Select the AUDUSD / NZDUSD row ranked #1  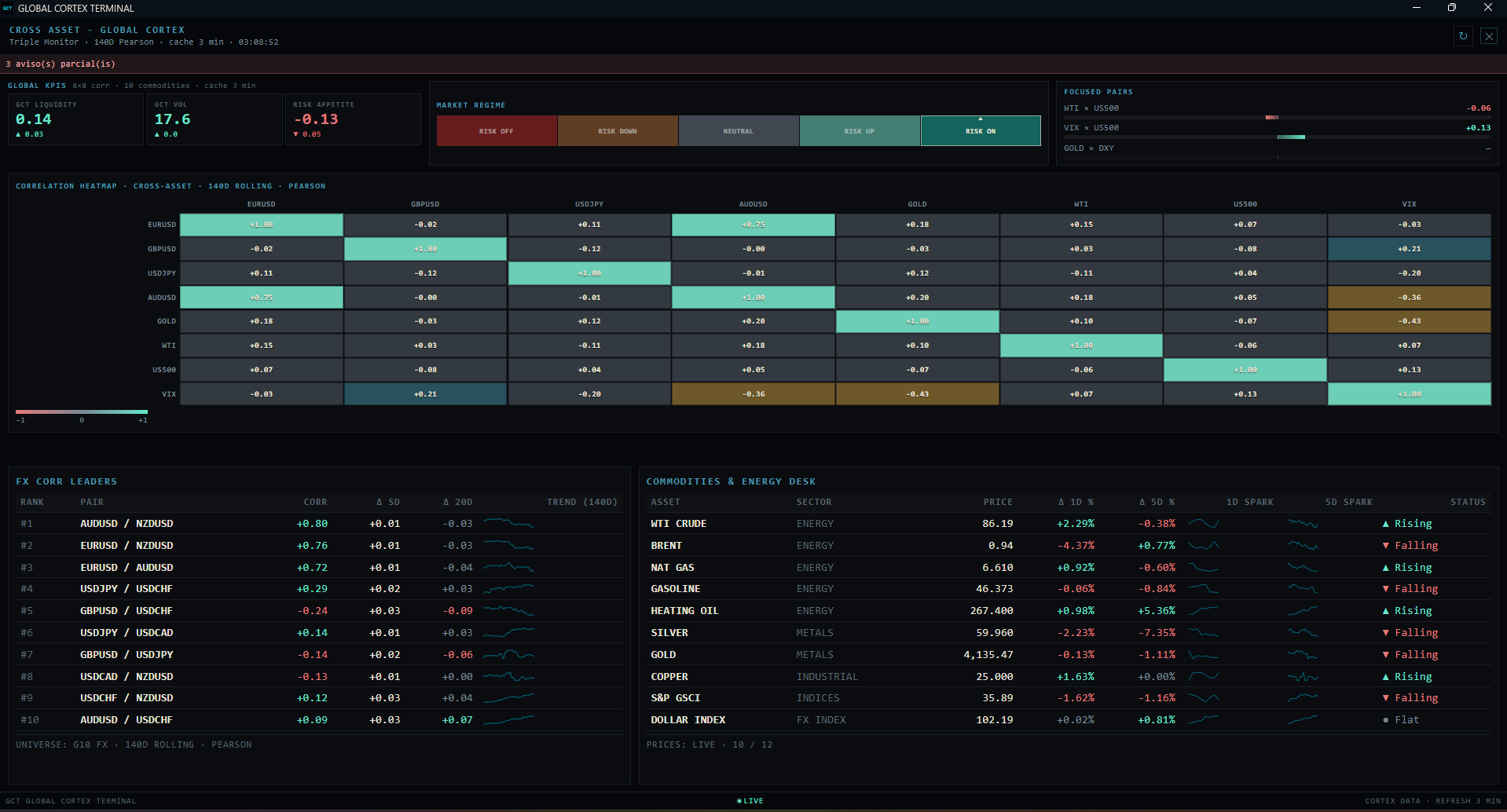tap(319, 524)
